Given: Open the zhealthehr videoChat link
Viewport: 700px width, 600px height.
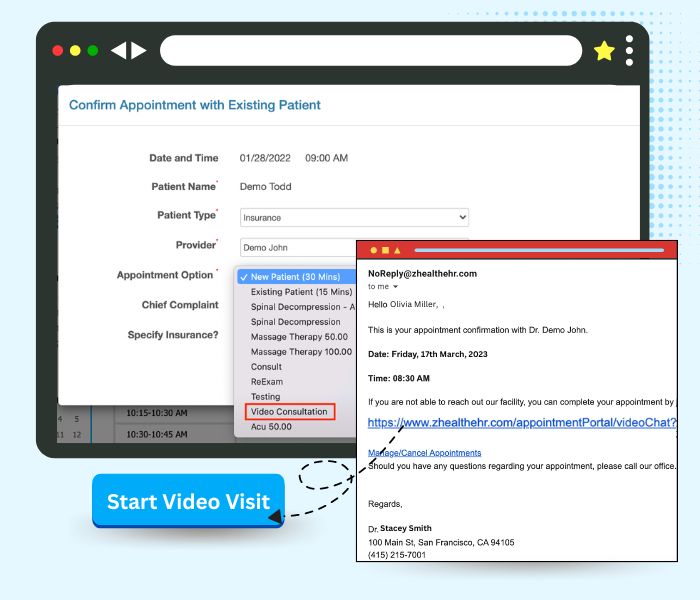Looking at the screenshot, I should click(x=522, y=423).
